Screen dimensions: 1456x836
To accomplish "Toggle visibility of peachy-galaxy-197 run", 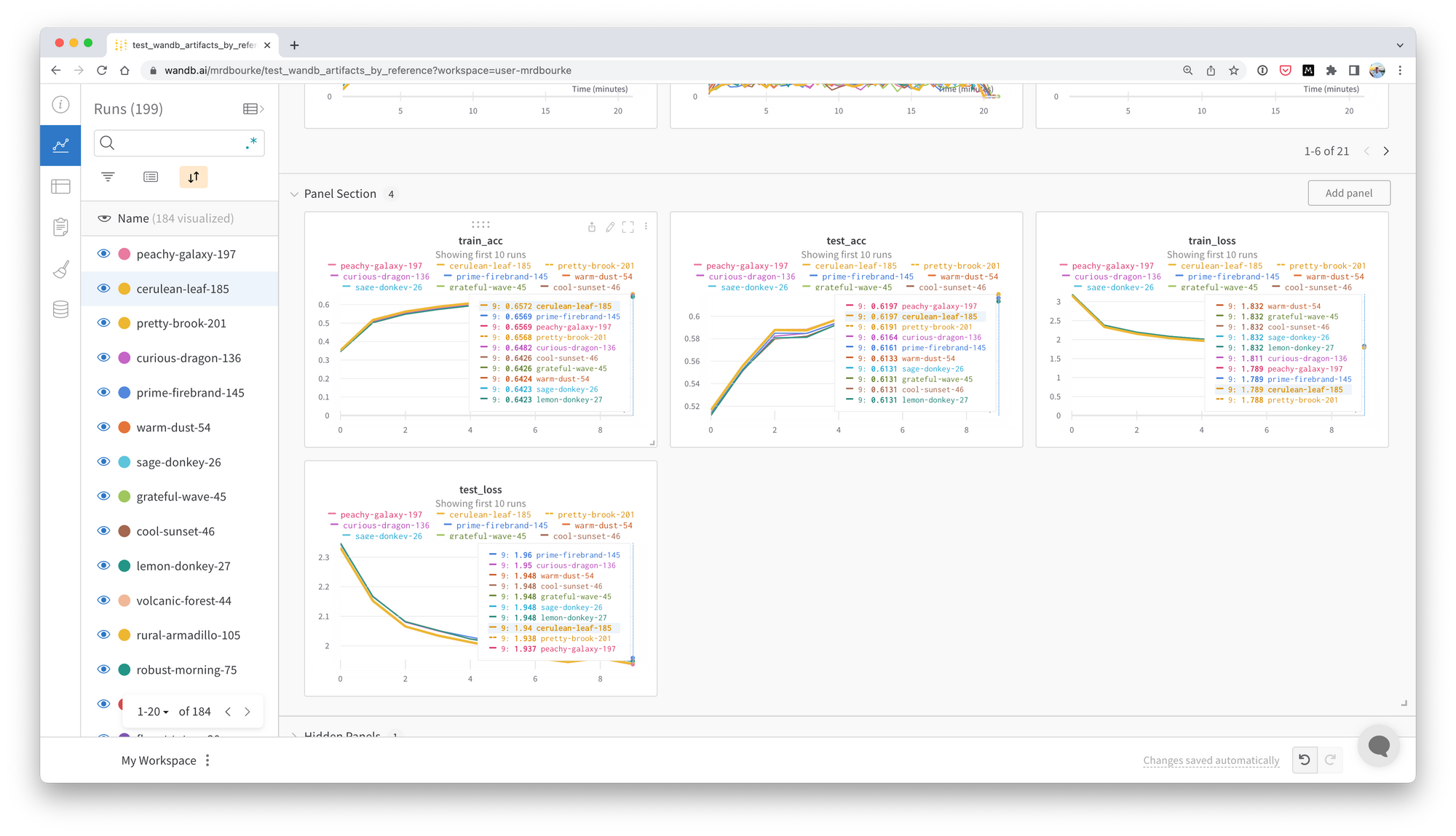I will 103,254.
